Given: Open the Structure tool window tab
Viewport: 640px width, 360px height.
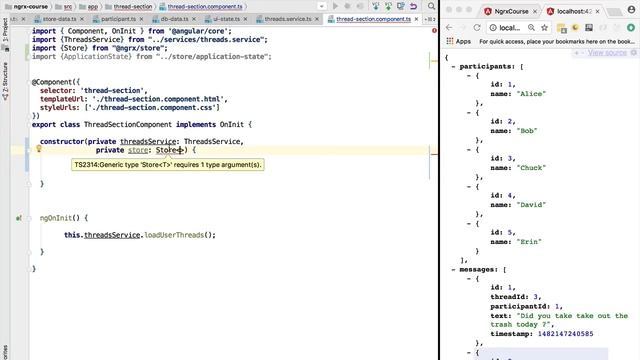Looking at the screenshot, I should point(5,80).
